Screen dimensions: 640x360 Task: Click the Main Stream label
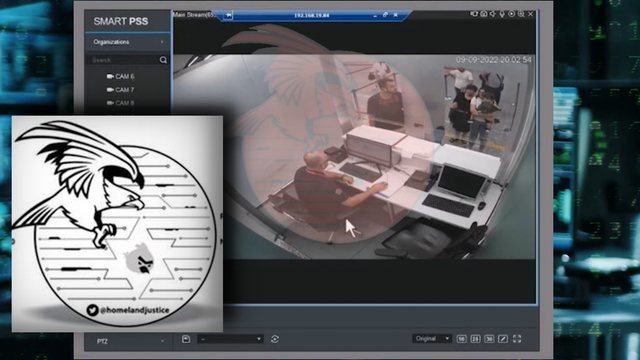point(193,15)
